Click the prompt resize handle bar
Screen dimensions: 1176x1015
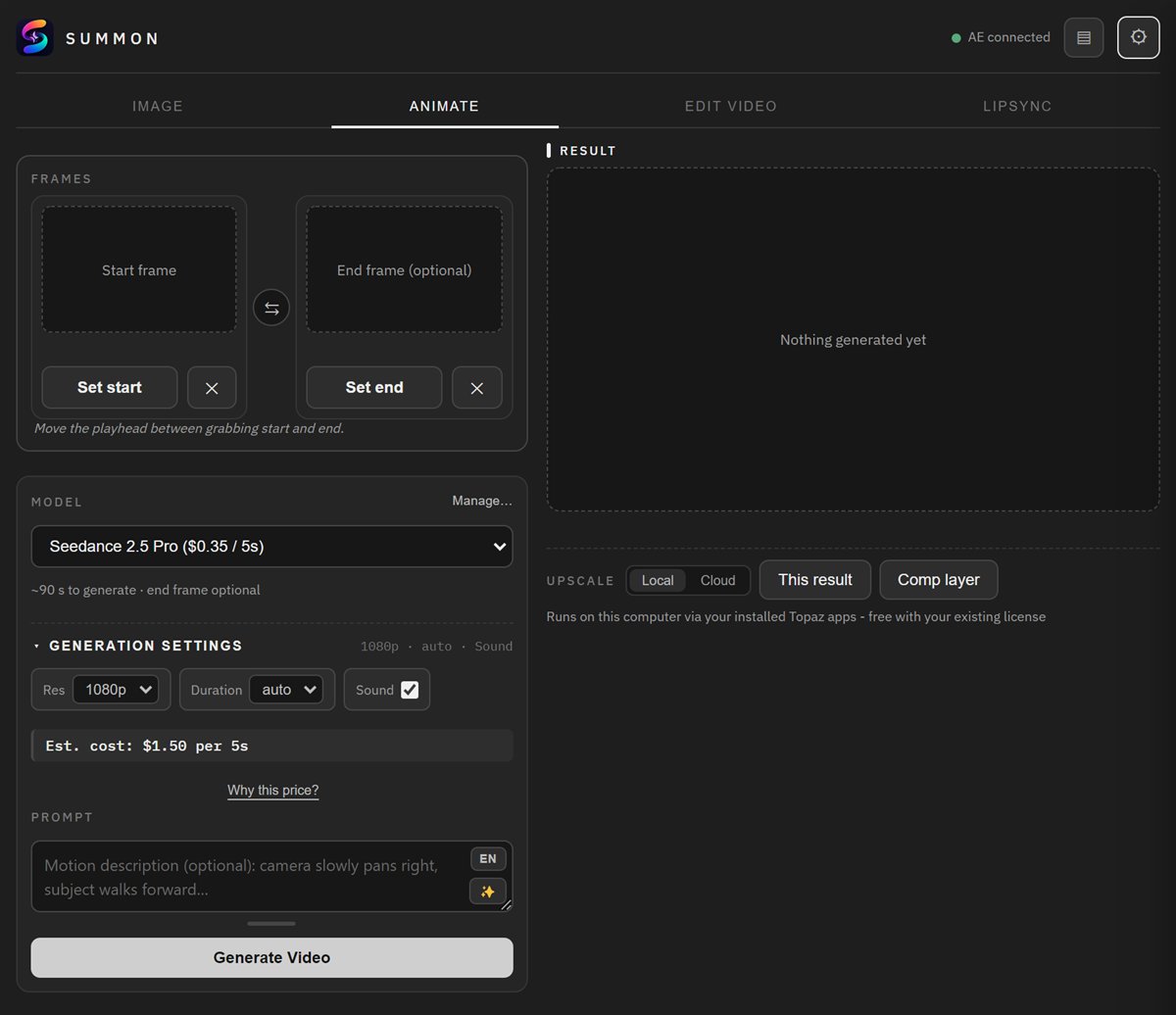[x=271, y=923]
